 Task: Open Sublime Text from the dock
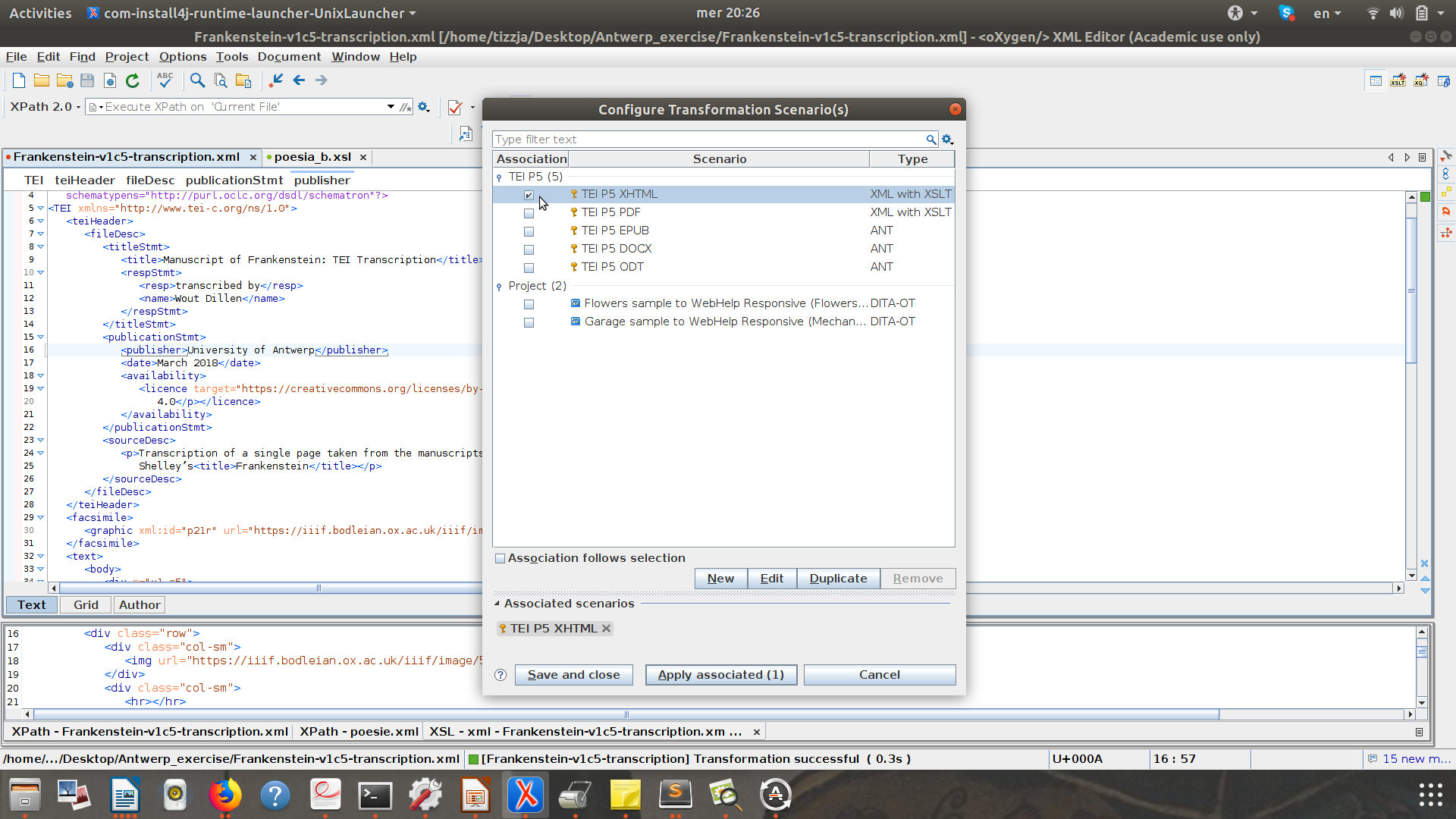[676, 795]
